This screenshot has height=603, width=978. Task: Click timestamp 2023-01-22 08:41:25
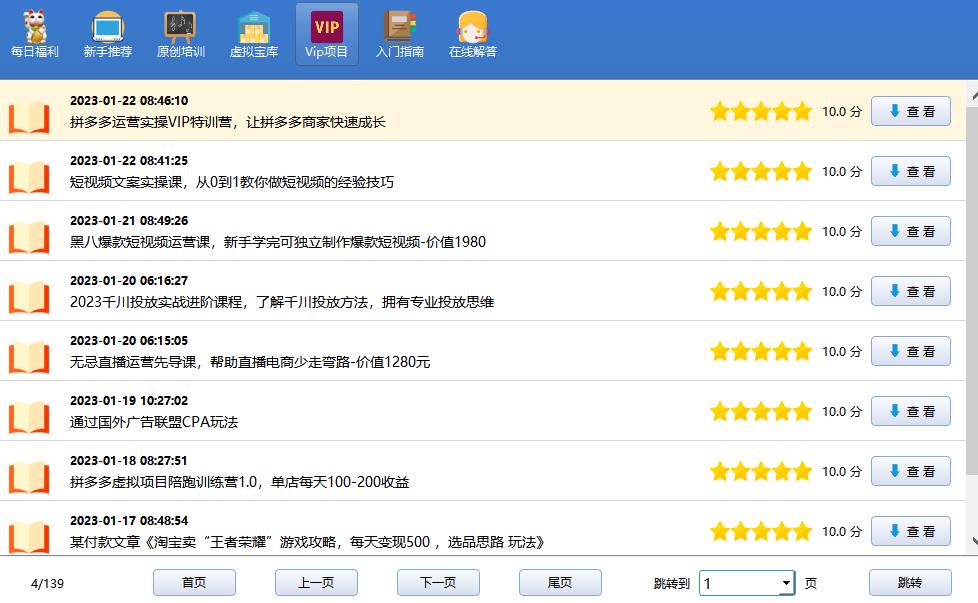[x=129, y=160]
